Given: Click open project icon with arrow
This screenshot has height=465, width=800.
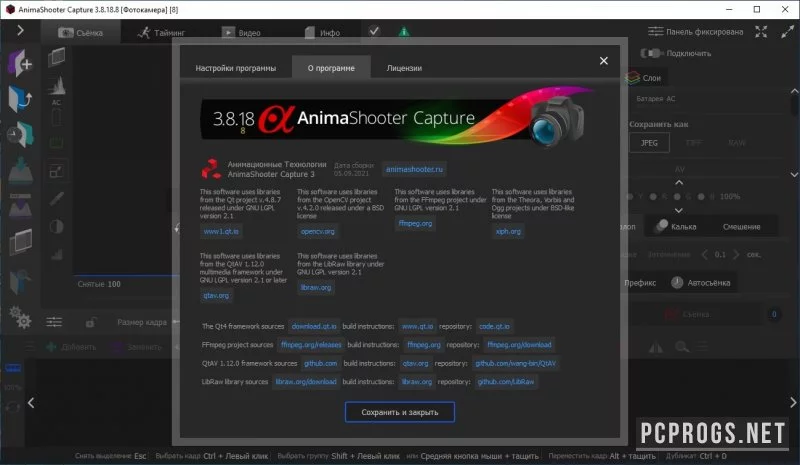Looking at the screenshot, I should [x=20, y=99].
